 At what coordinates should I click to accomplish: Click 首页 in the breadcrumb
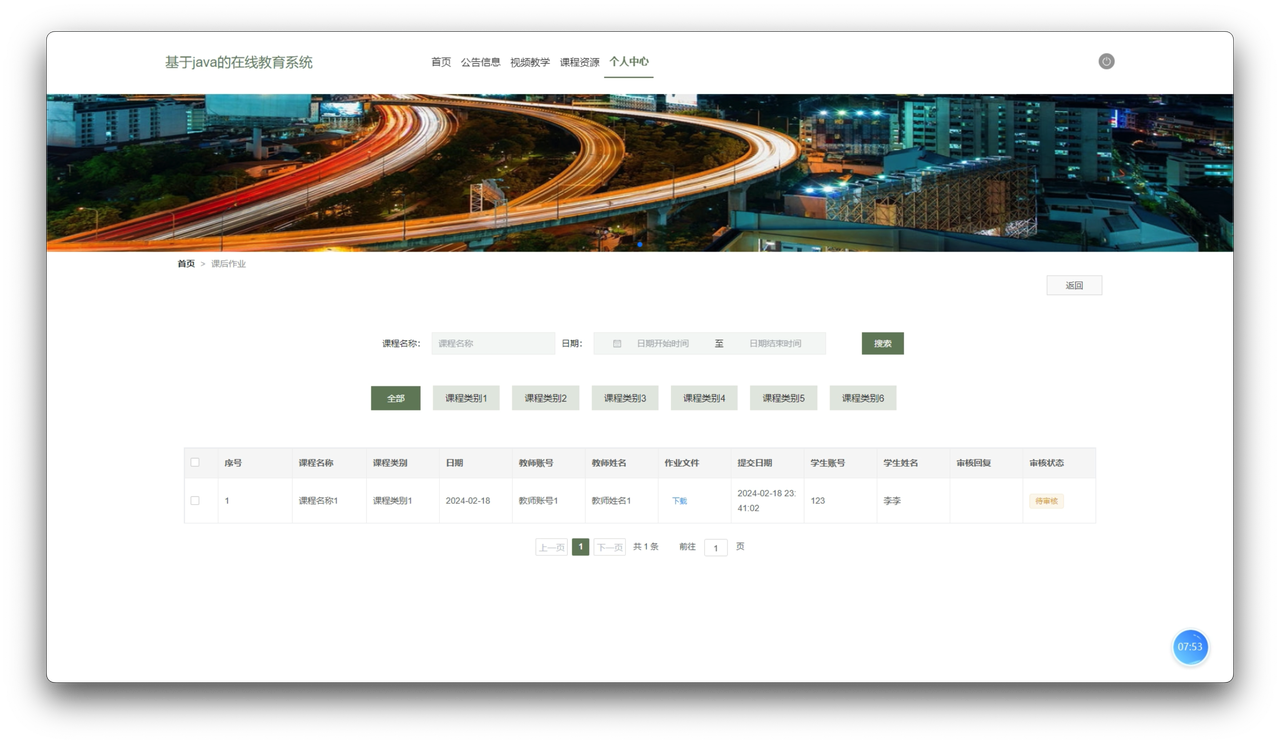pos(184,263)
